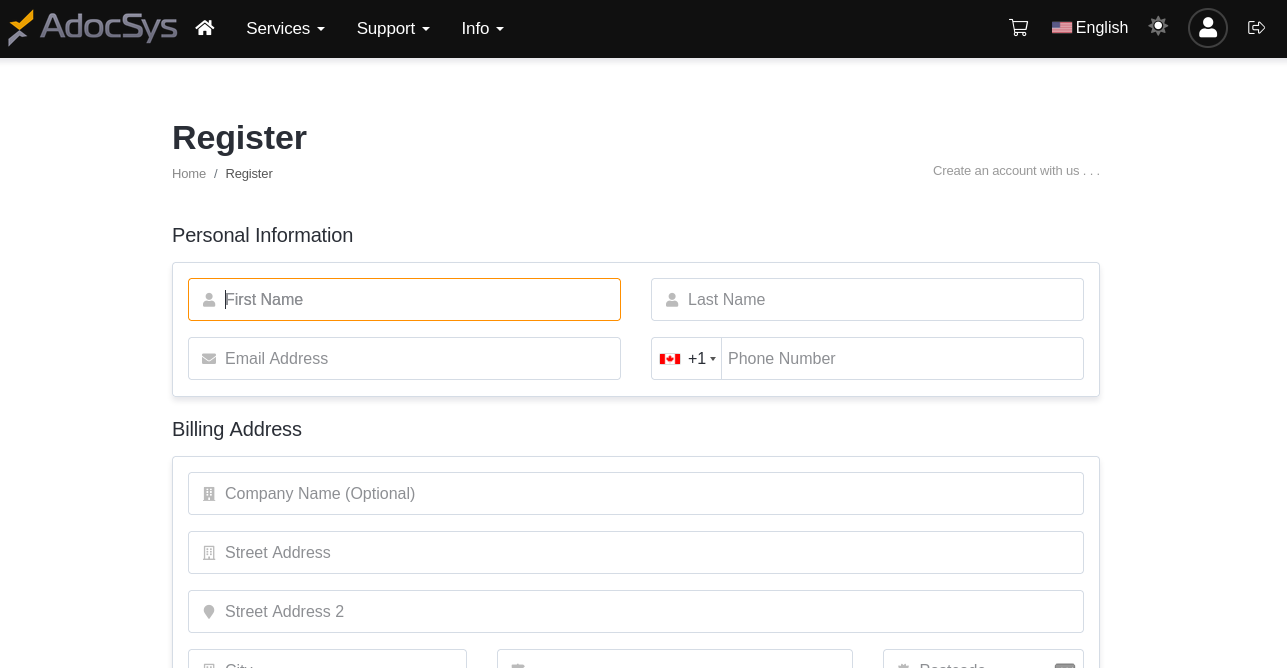Open the shopping cart
The height and width of the screenshot is (668, 1287).
click(x=1018, y=28)
